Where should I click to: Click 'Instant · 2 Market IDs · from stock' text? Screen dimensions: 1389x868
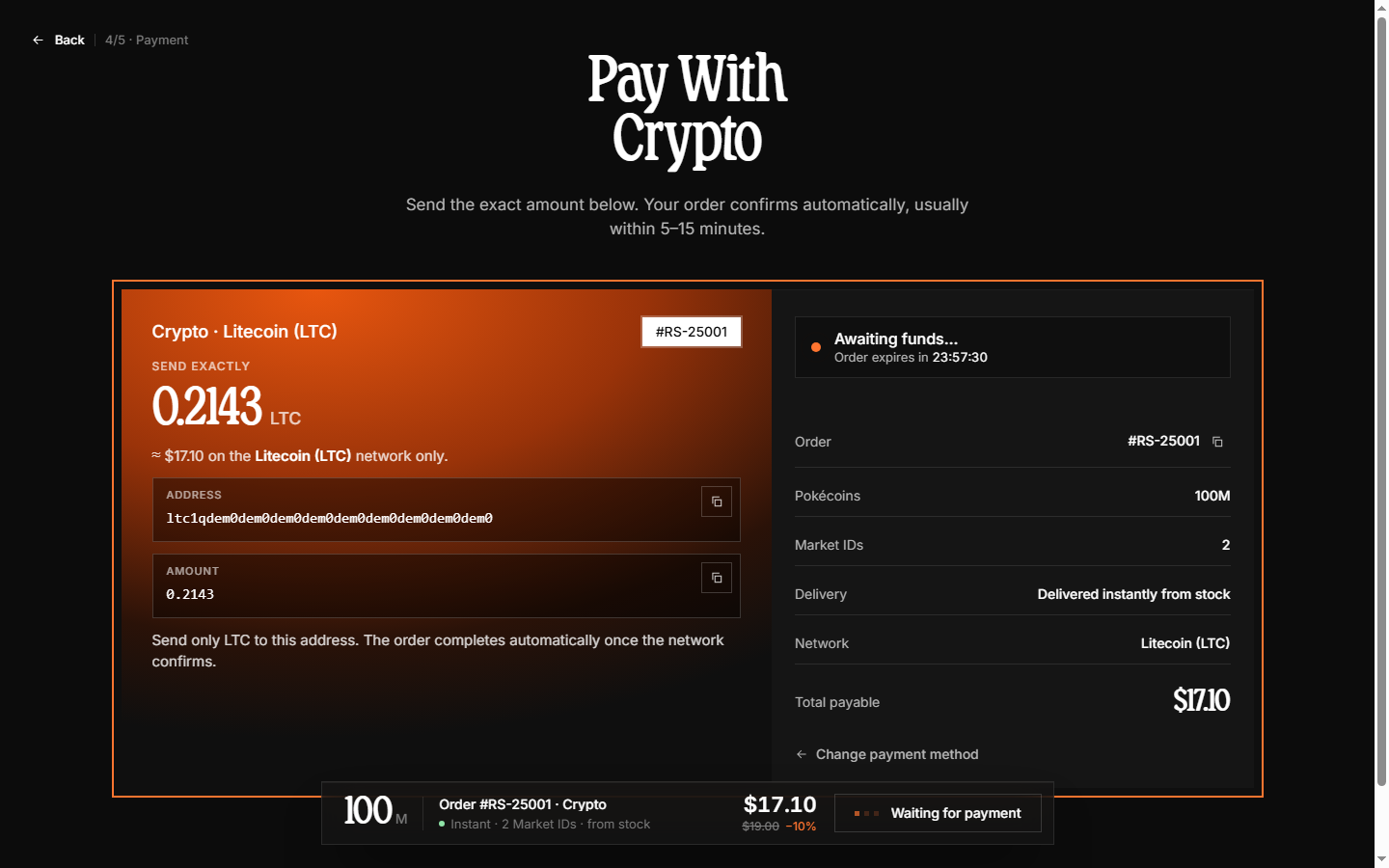(550, 825)
